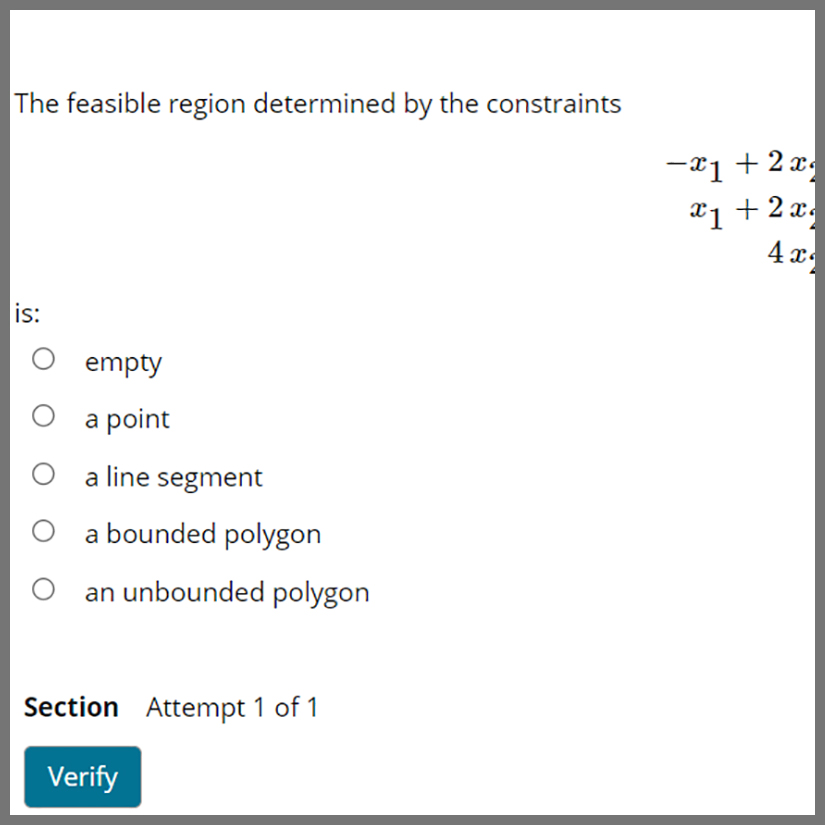Click the 'an unbounded polygon' label text
825x825 pixels.
point(227,593)
